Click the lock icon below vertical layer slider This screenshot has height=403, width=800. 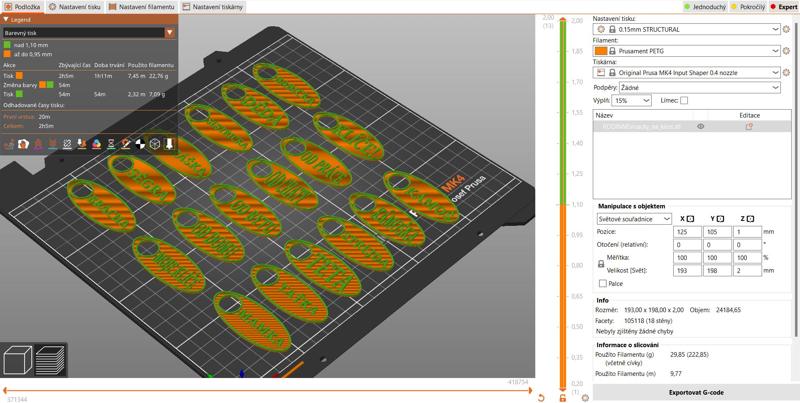tap(563, 398)
